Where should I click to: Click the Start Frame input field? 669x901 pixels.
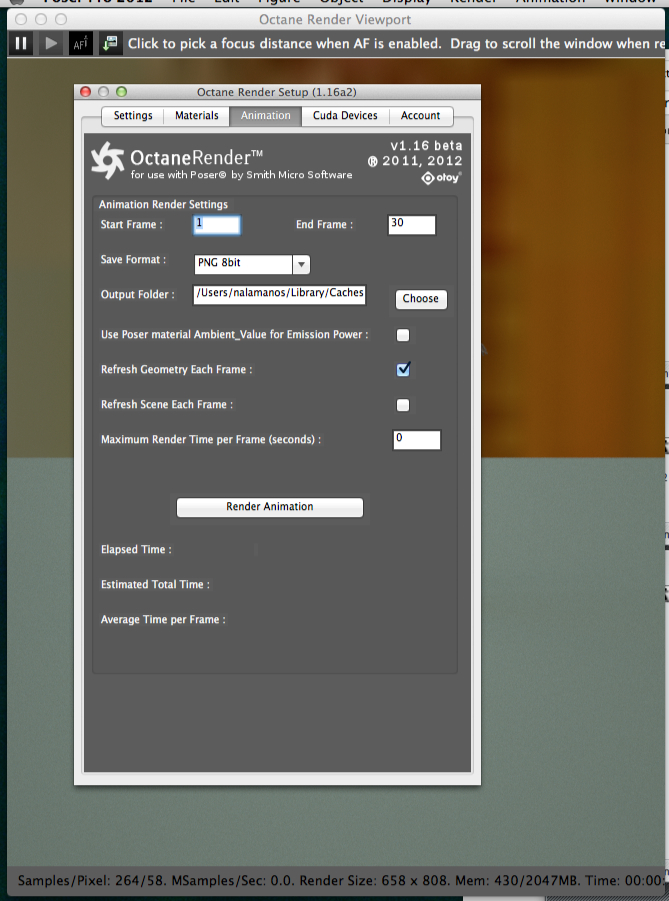pos(217,225)
